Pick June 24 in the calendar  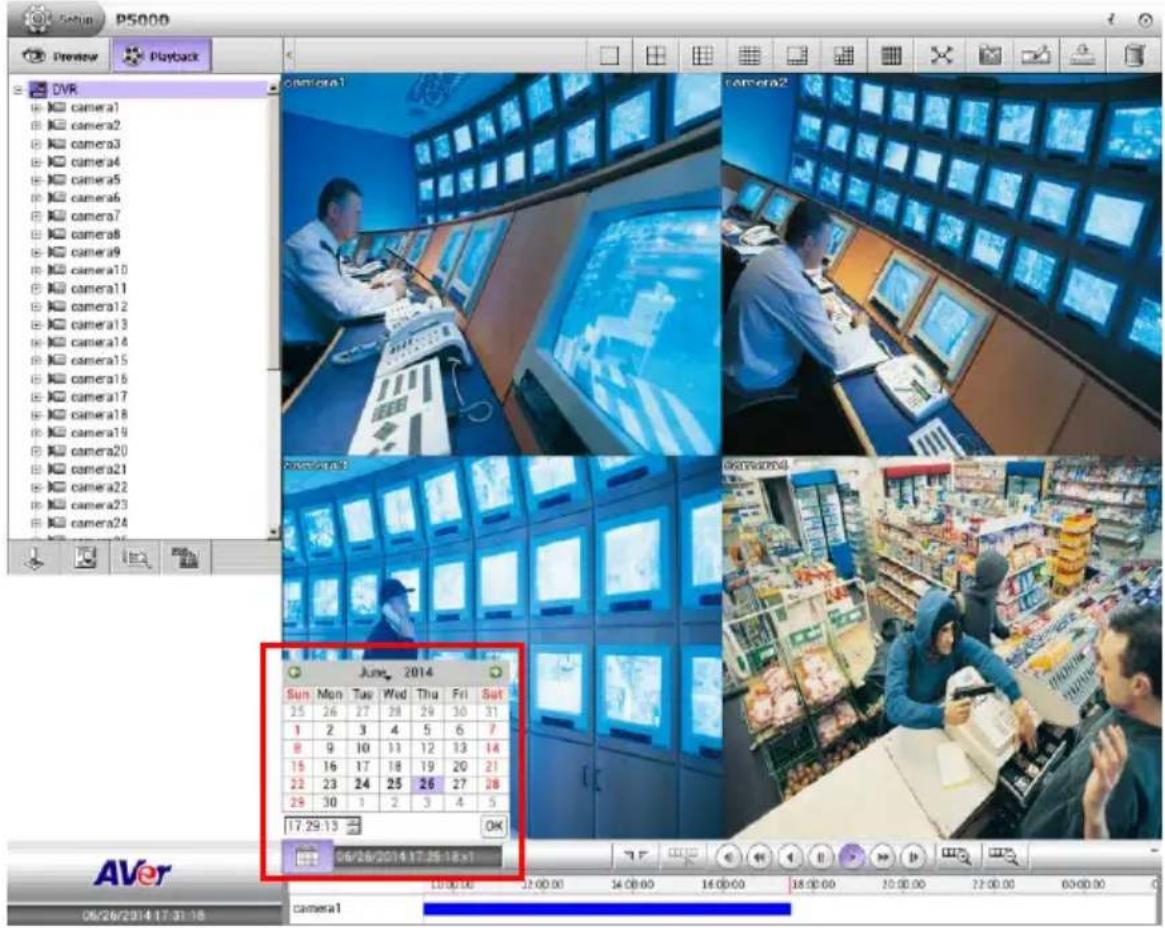362,784
